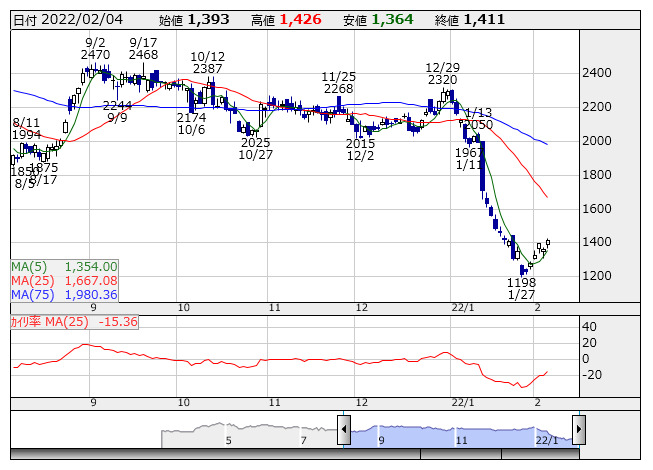The height and width of the screenshot is (470, 653).
Task: Click the 12/2 2015 low annotation
Action: click(x=360, y=149)
